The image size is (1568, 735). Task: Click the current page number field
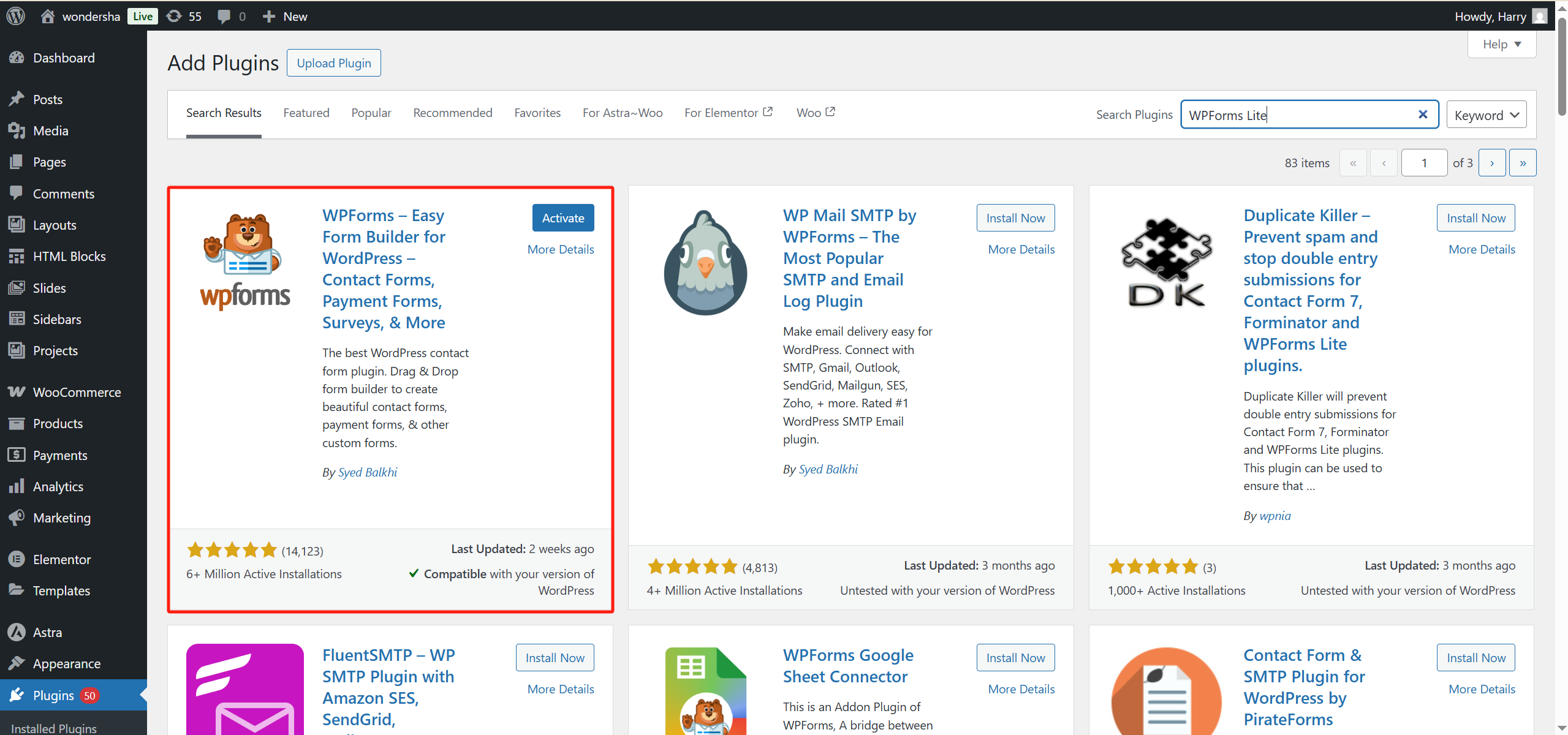[x=1423, y=163]
